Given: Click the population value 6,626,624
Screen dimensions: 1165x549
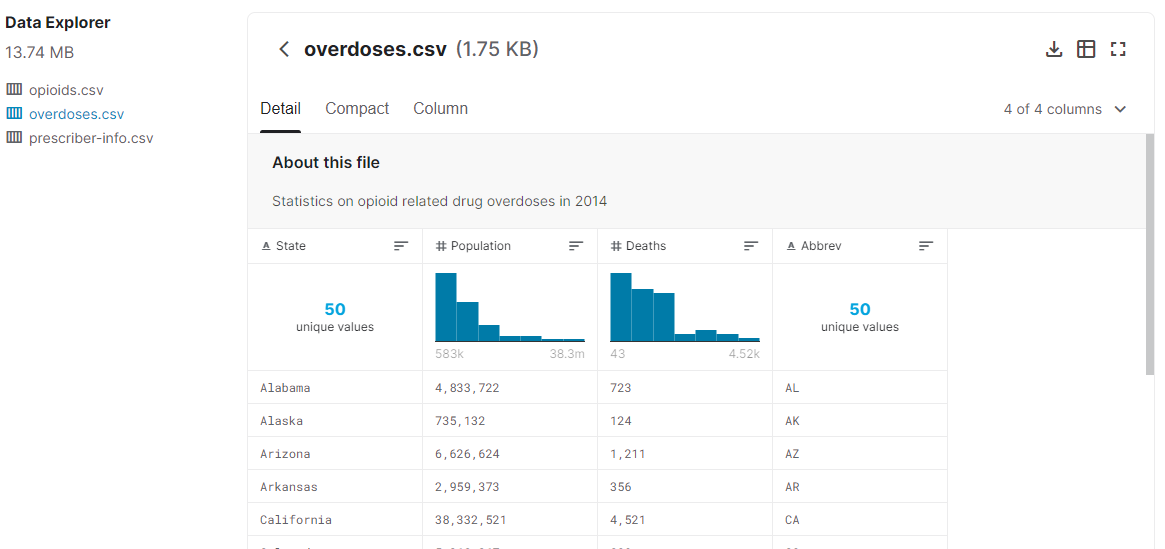Looking at the screenshot, I should 467,453.
